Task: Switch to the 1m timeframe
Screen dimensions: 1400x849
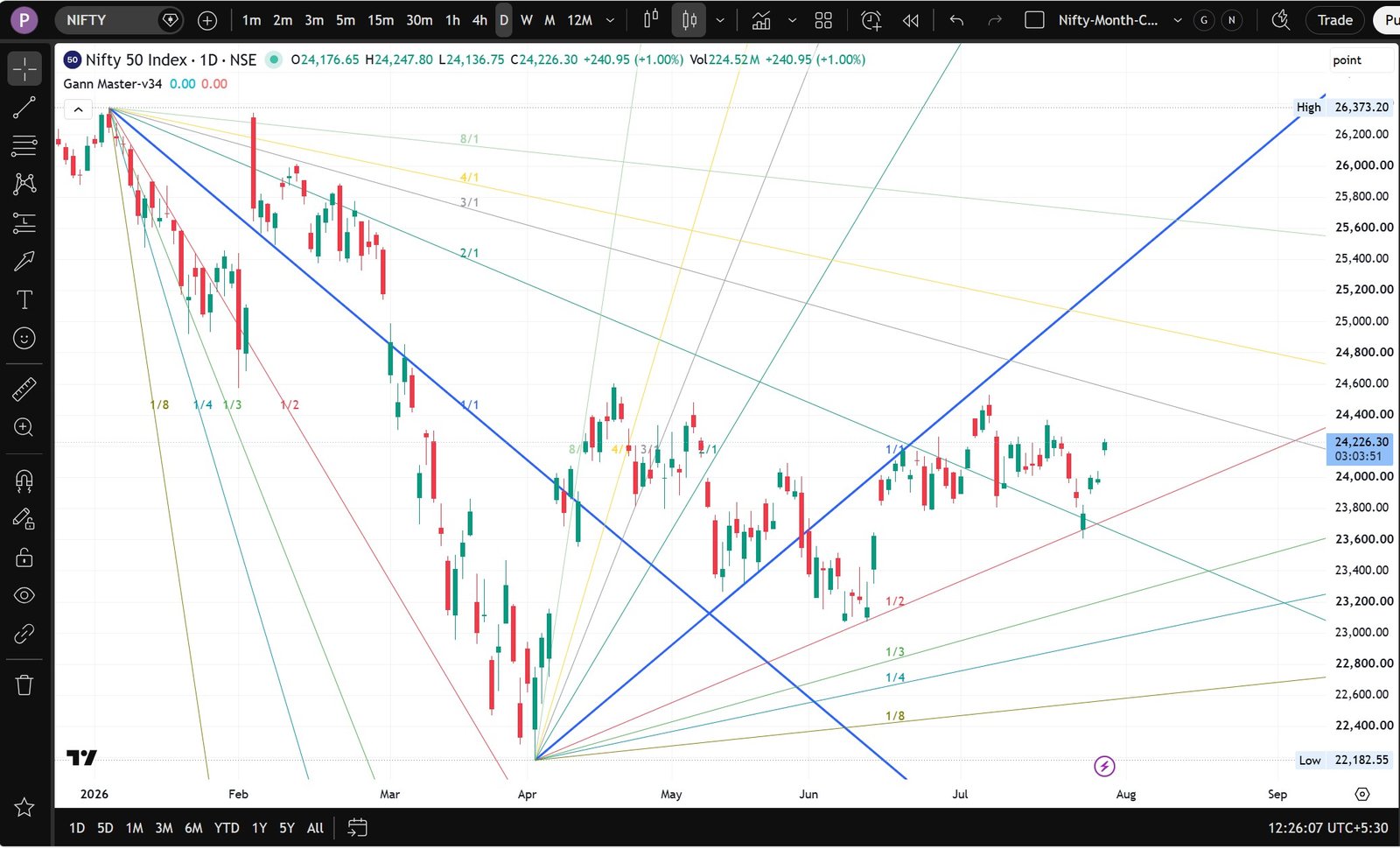Action: 251,20
